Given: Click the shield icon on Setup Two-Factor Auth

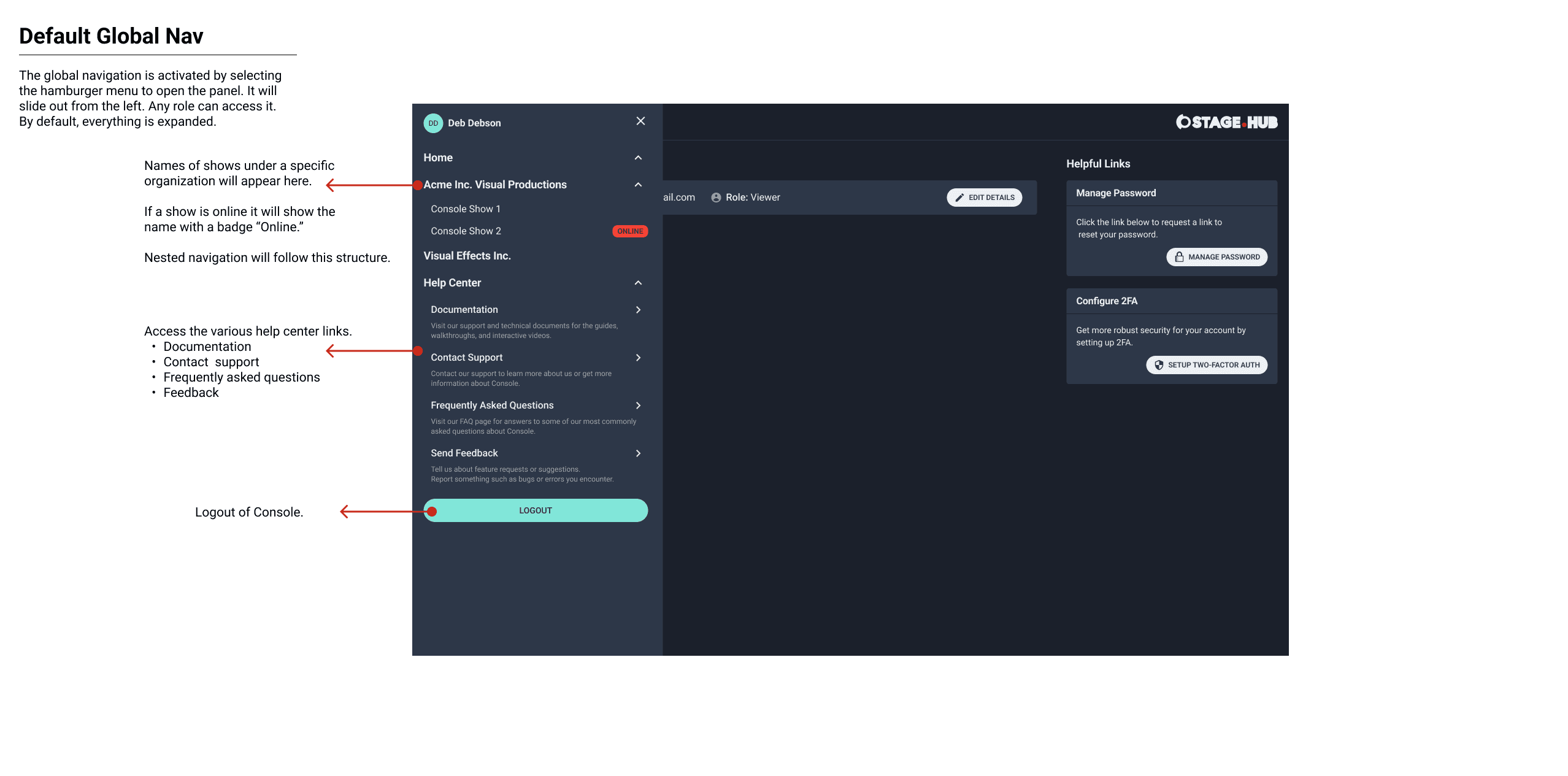Looking at the screenshot, I should click(1159, 365).
